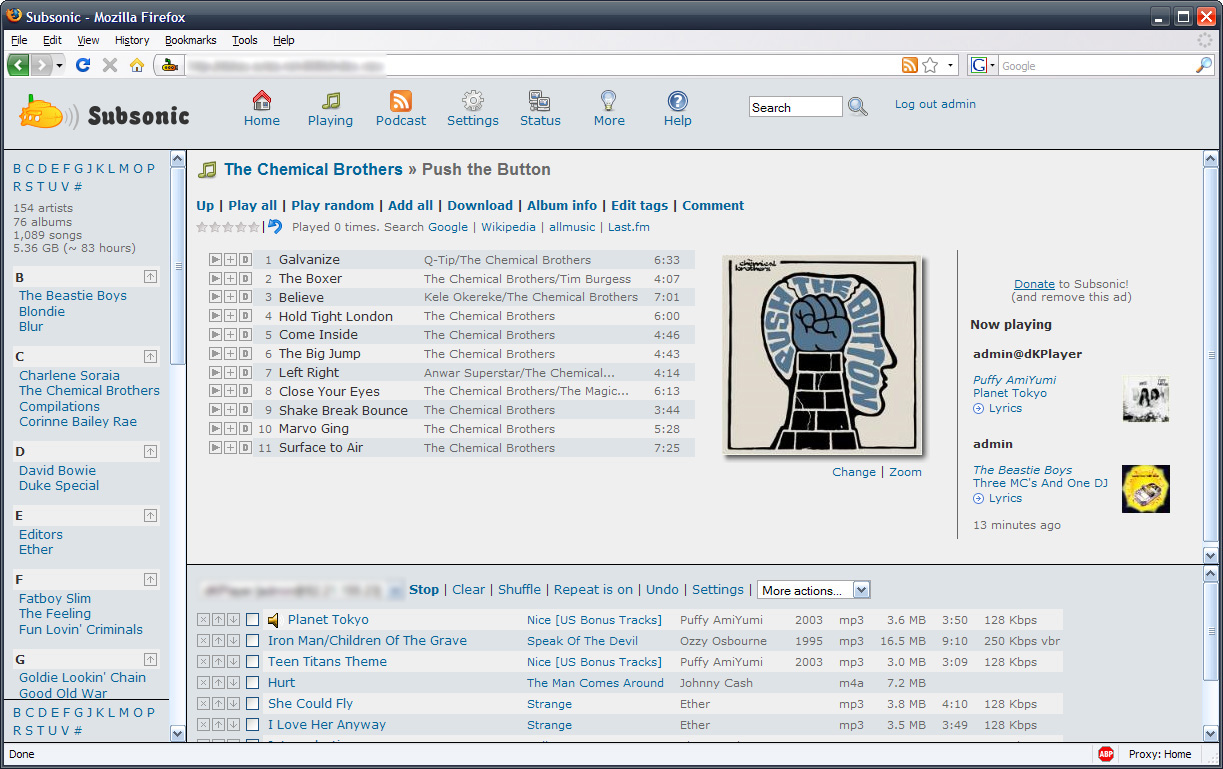The height and width of the screenshot is (769, 1223).
Task: Open the Podcast RSS icon
Action: [x=401, y=100]
